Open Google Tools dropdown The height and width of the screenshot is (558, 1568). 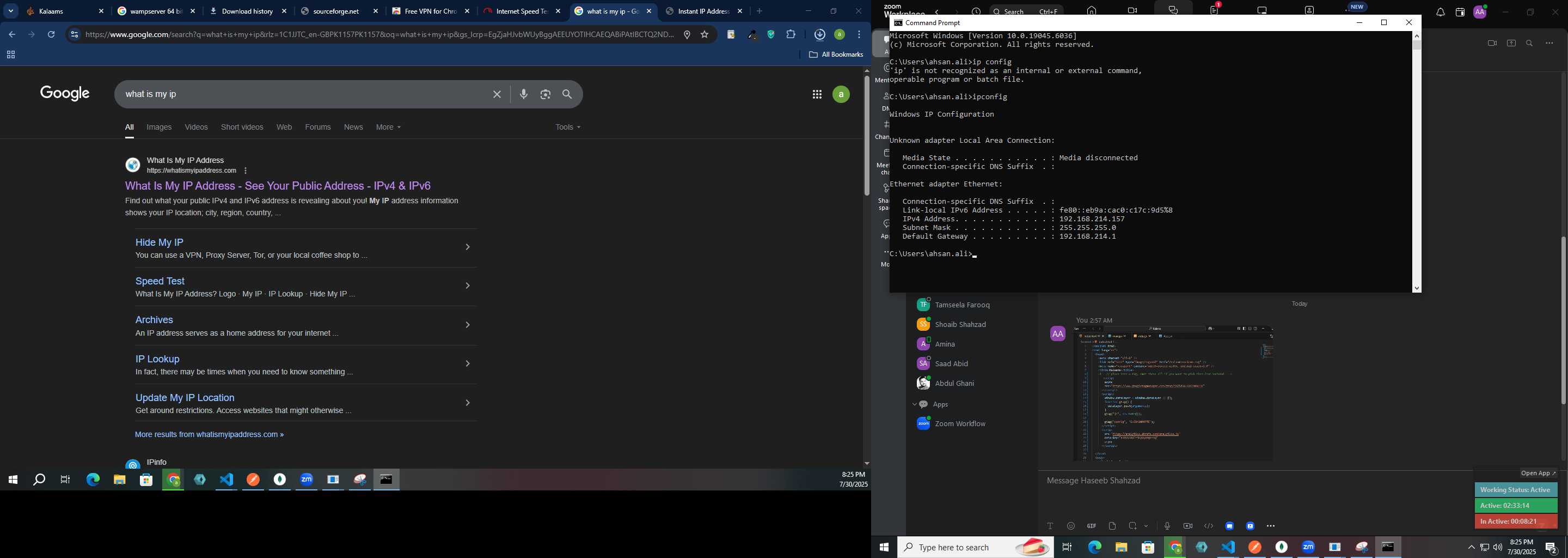click(568, 128)
